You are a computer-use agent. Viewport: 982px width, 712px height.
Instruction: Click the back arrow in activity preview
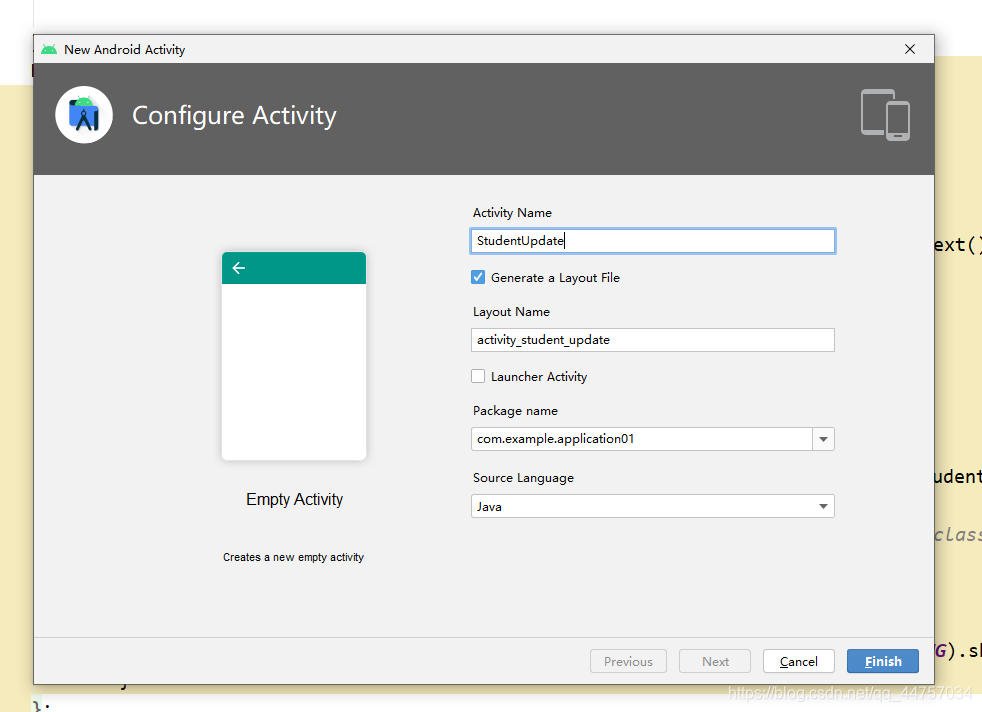click(x=239, y=268)
